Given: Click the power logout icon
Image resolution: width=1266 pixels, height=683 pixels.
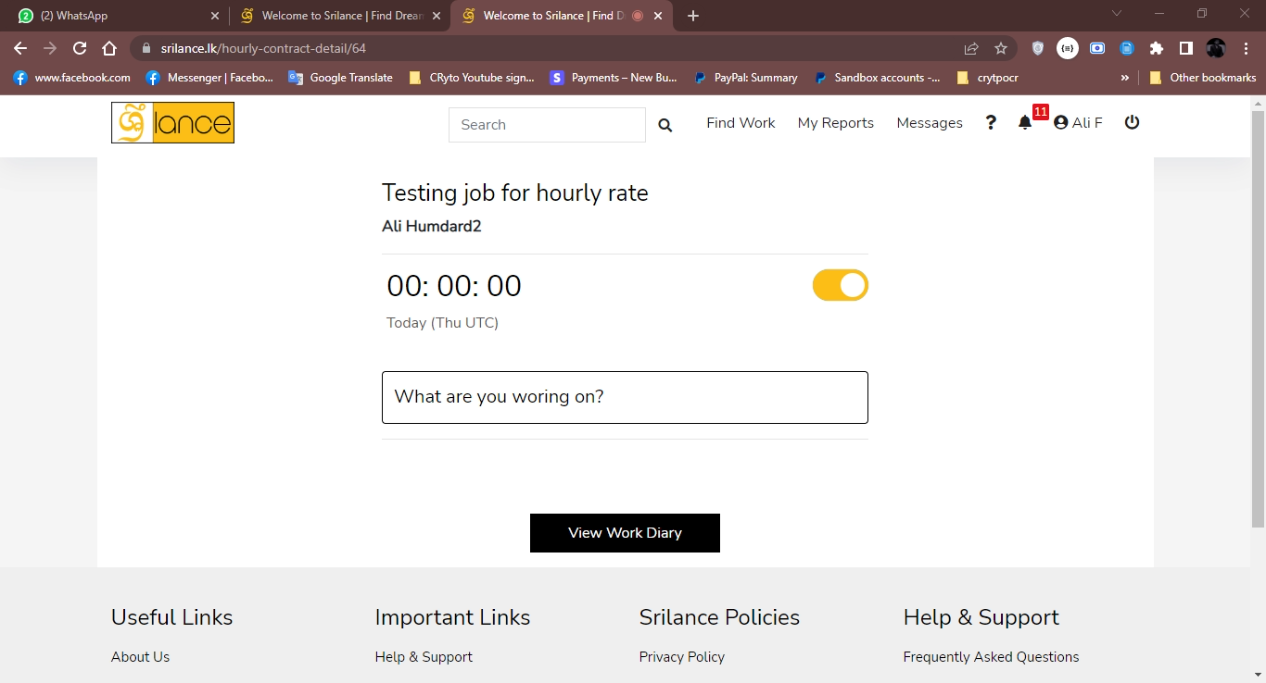Looking at the screenshot, I should coord(1132,122).
